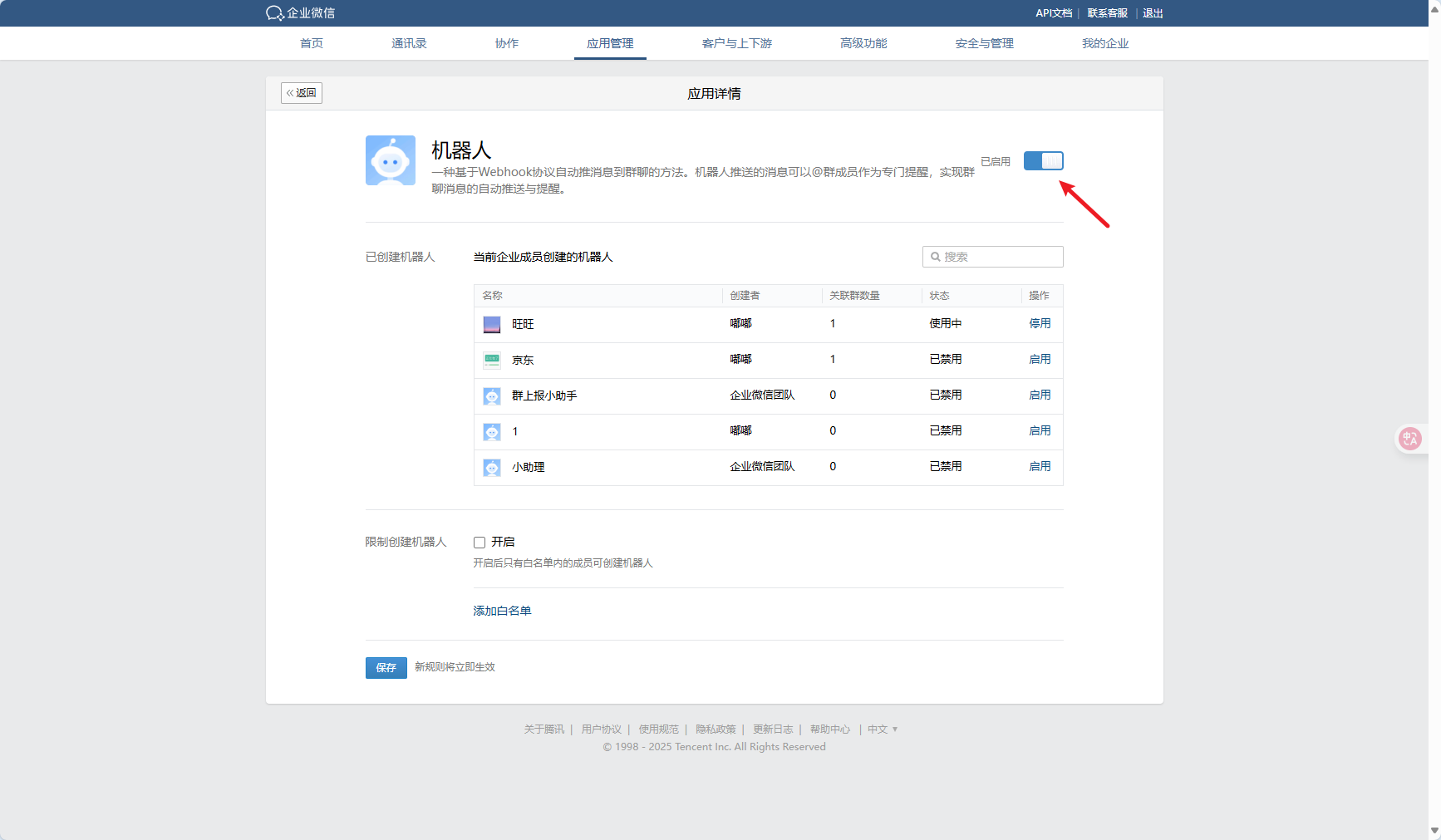Image resolution: width=1441 pixels, height=840 pixels.
Task: Click the avatar of robot named 1
Action: coord(492,432)
